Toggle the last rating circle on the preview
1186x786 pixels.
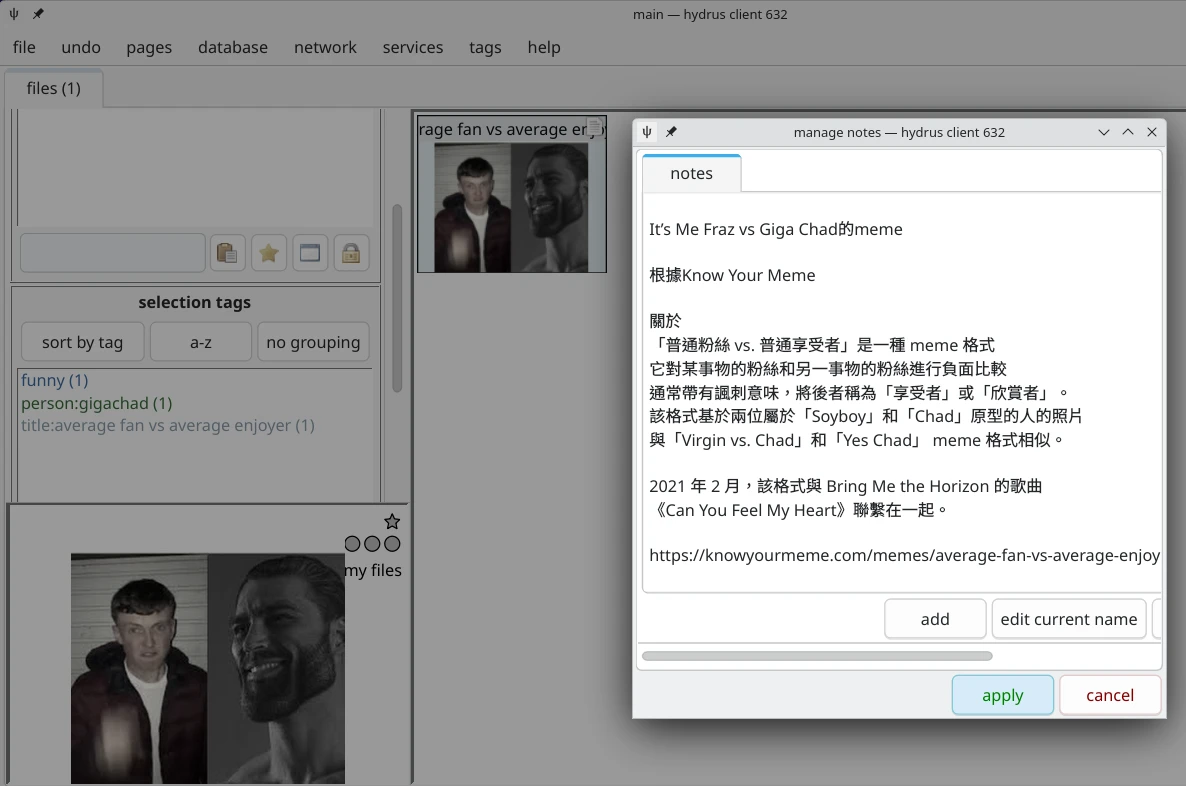point(391,544)
